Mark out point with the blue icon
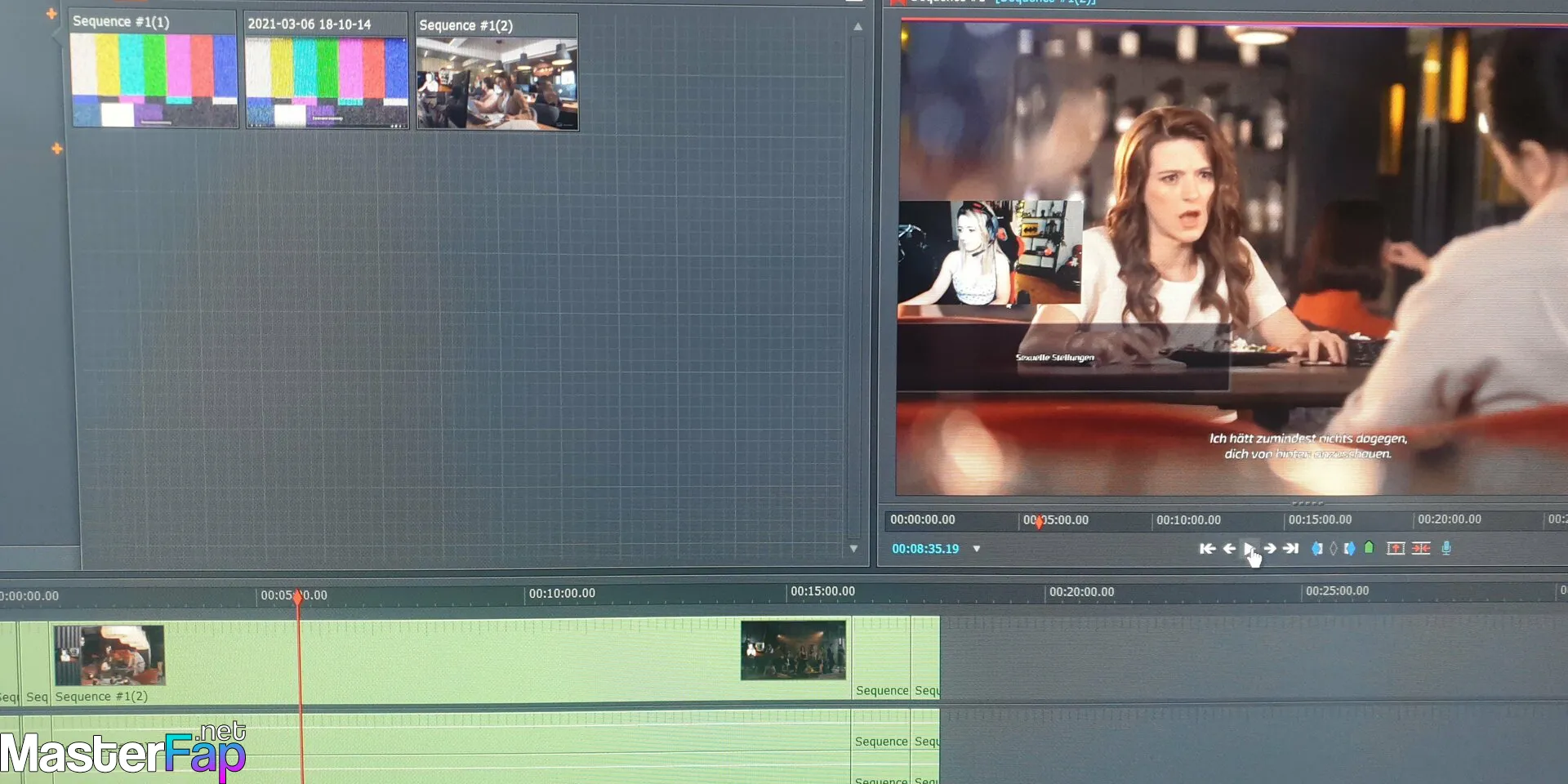 [1350, 549]
